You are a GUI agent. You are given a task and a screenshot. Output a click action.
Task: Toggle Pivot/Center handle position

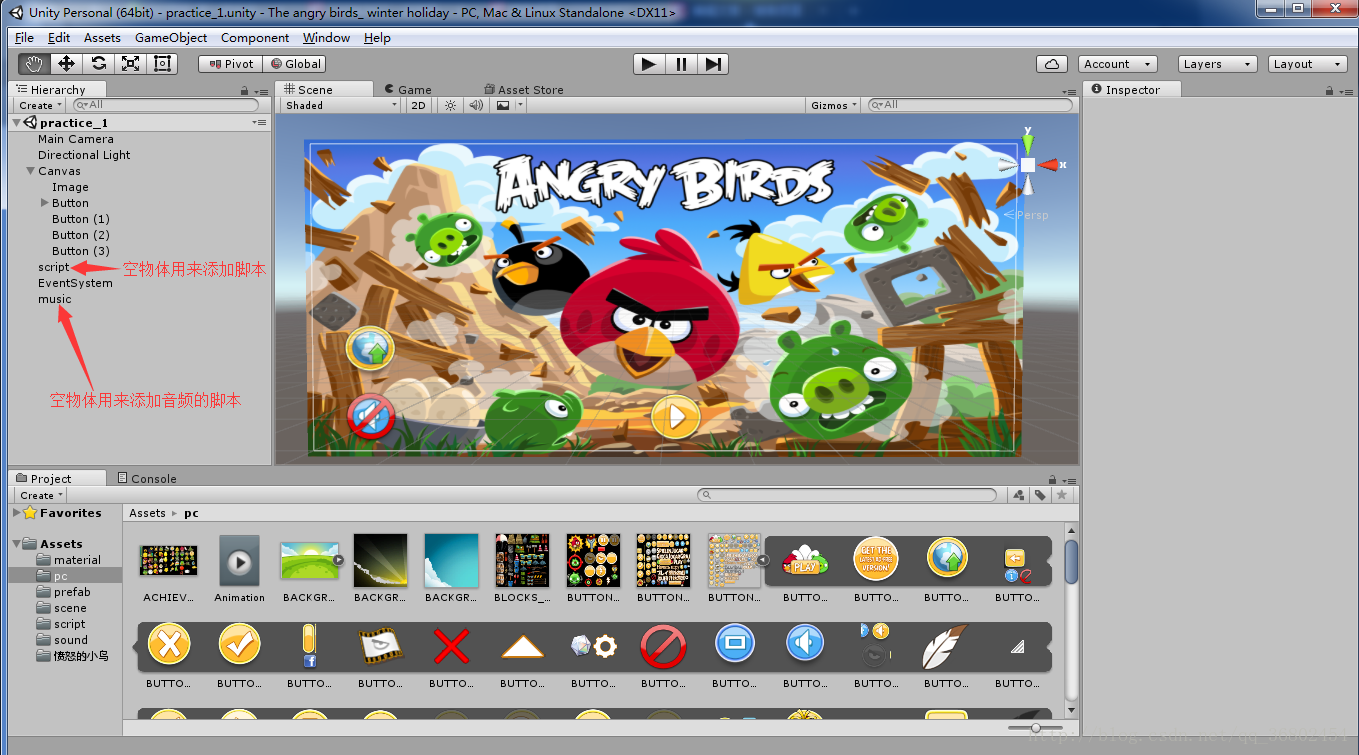[x=230, y=64]
